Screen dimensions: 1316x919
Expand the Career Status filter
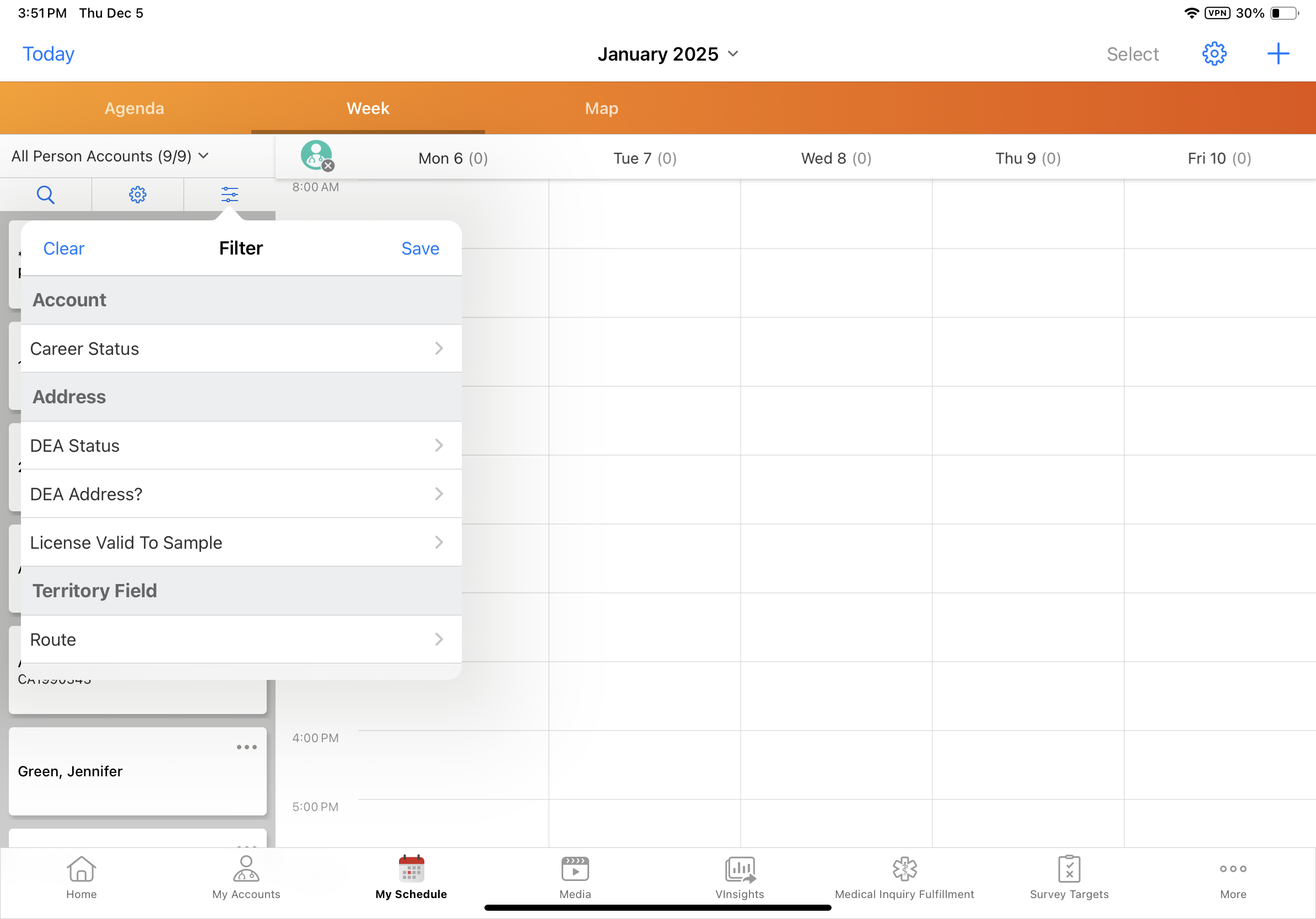241,348
